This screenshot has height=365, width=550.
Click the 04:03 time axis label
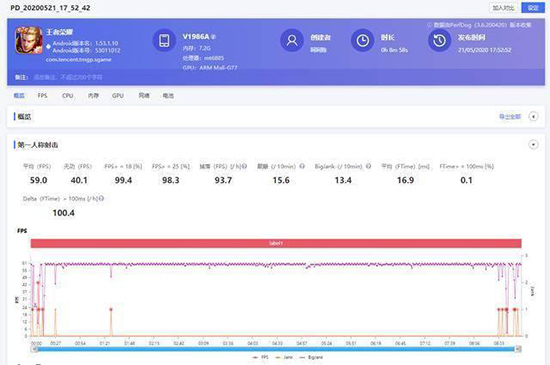(x=253, y=343)
